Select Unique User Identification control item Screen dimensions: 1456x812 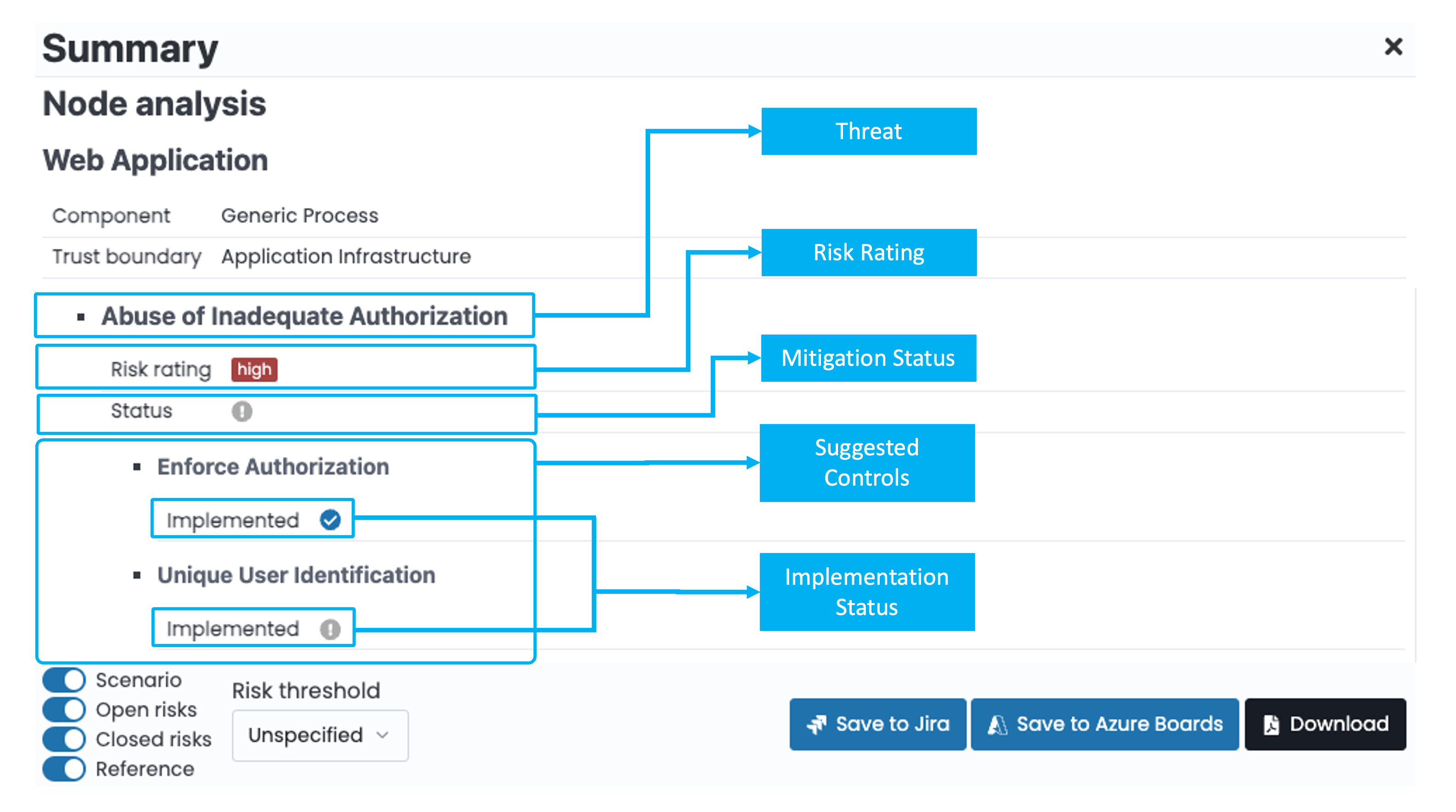click(x=296, y=575)
